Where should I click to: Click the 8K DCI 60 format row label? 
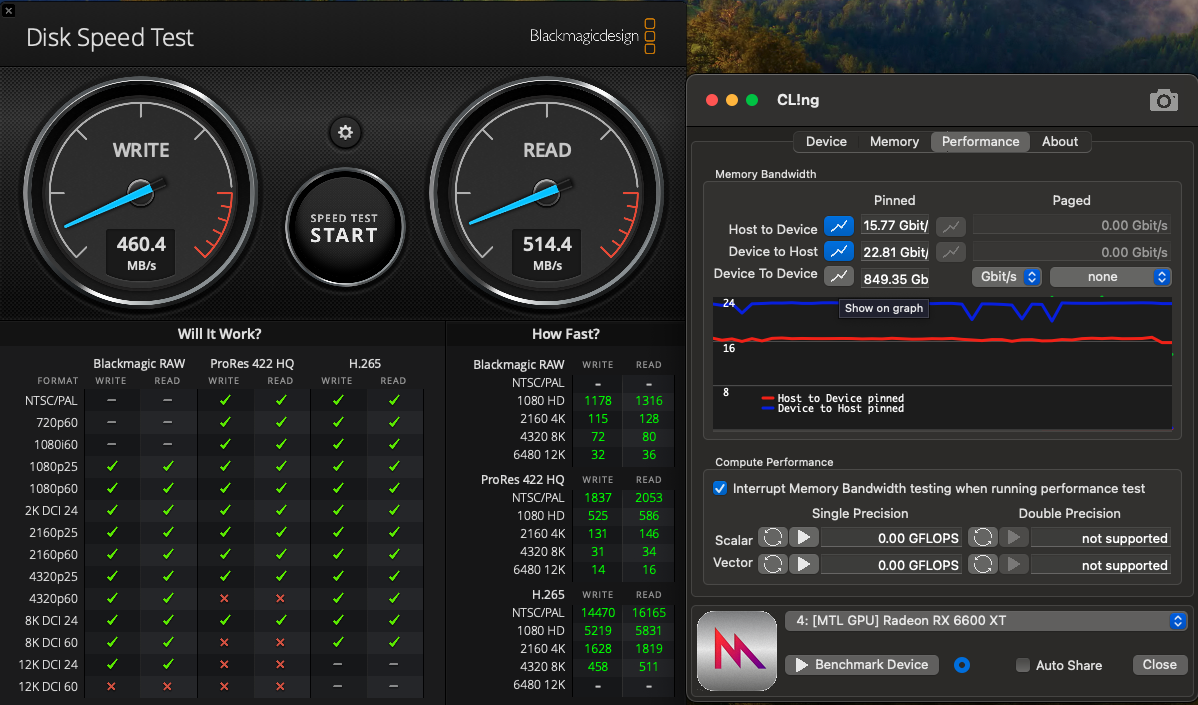pos(51,642)
